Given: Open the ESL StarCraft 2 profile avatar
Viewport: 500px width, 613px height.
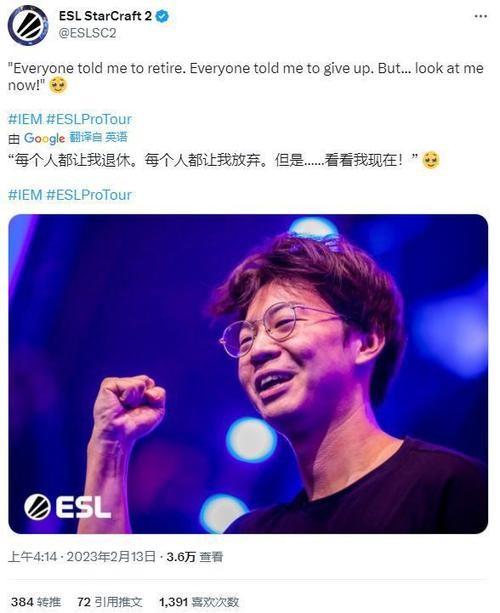Looking at the screenshot, I should click(x=28, y=25).
